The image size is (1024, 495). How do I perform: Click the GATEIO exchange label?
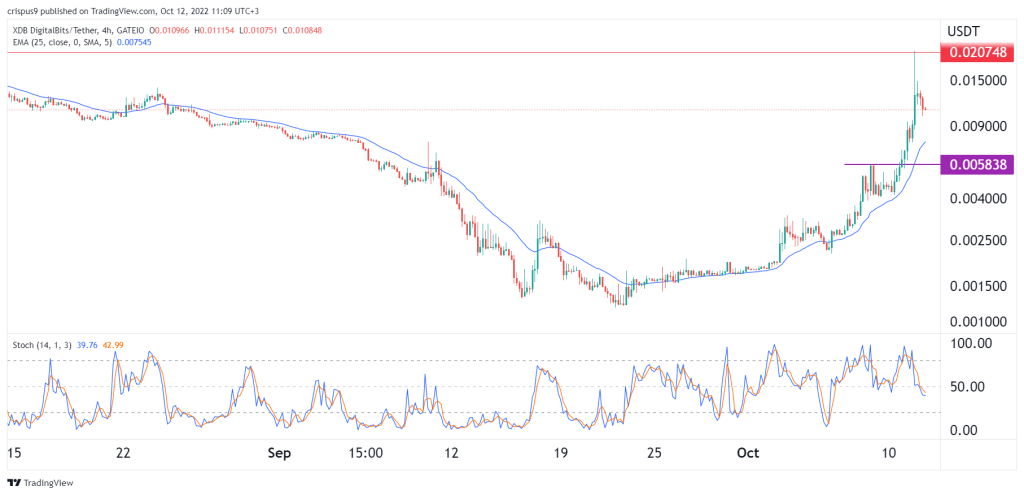tap(129, 30)
